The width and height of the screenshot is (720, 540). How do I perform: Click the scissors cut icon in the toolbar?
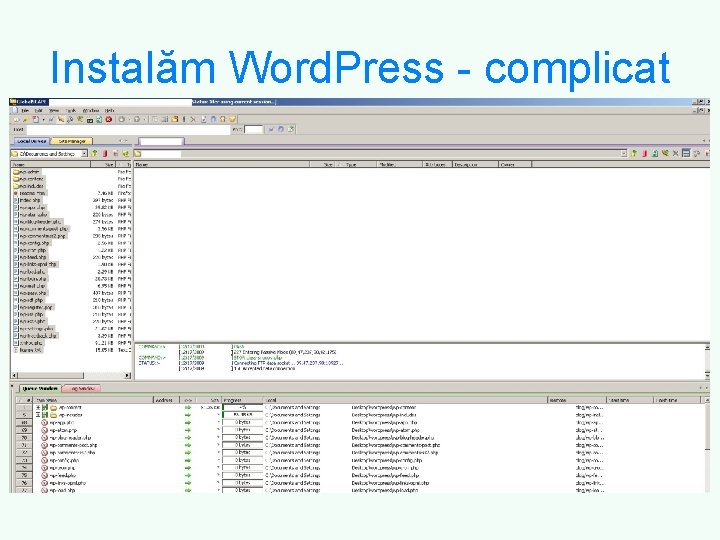point(193,119)
